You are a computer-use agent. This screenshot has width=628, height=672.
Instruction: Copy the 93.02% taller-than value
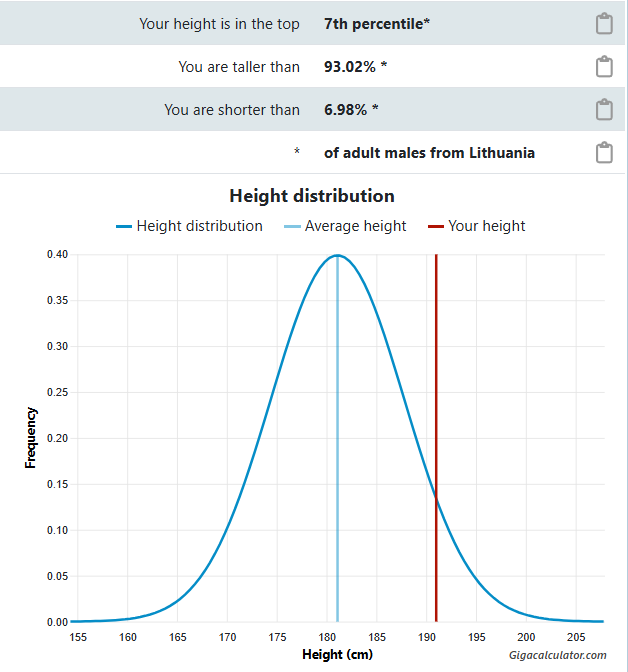[604, 67]
